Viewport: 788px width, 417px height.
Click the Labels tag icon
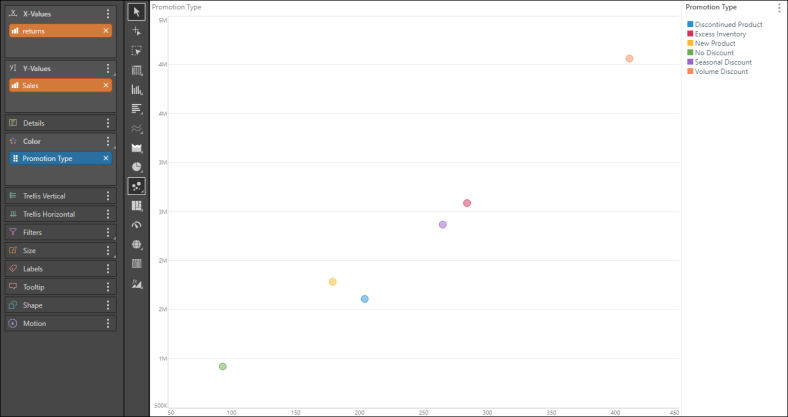pyautogui.click(x=14, y=269)
